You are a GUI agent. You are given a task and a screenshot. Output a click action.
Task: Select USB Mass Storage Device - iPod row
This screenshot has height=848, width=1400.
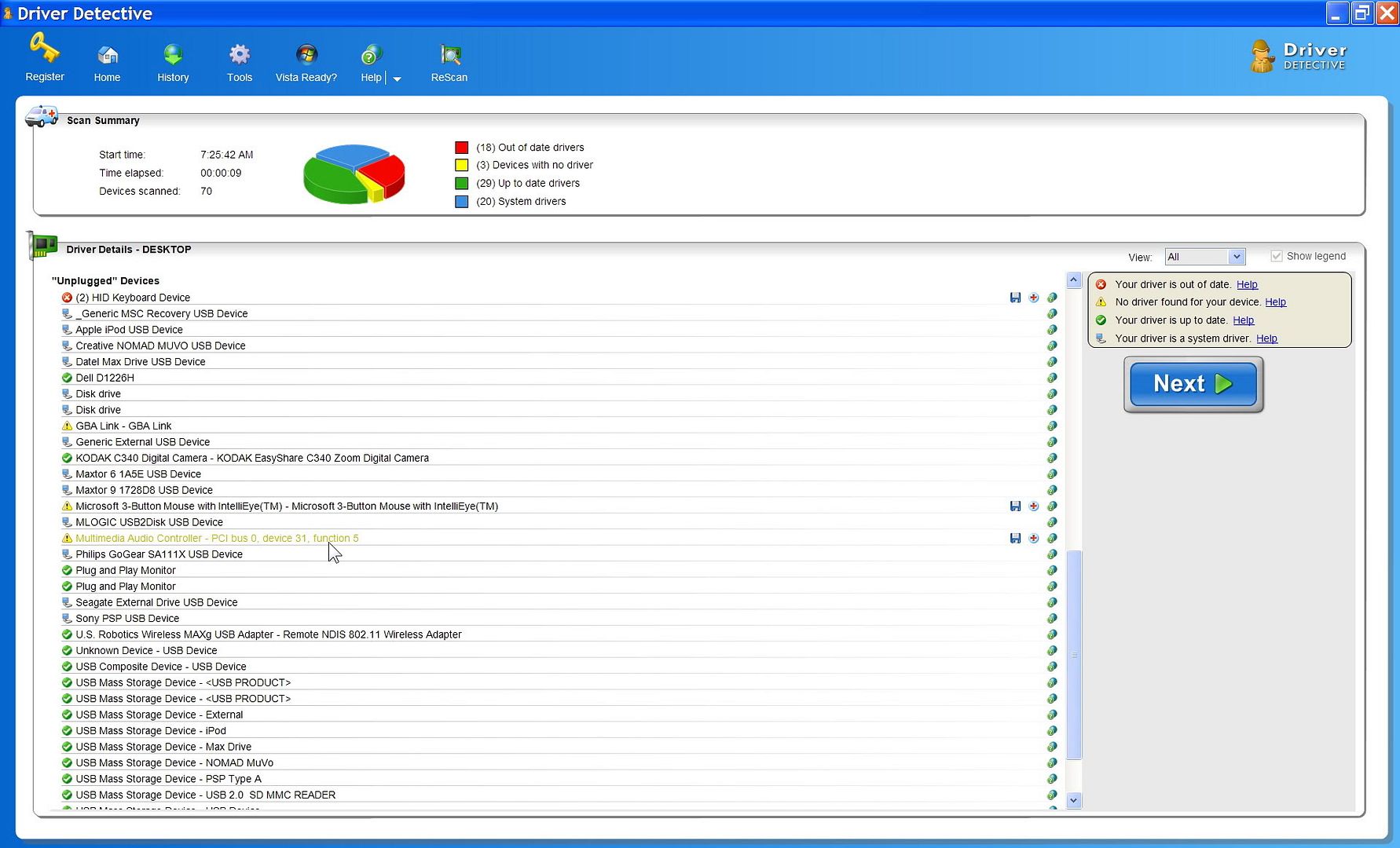click(558, 731)
